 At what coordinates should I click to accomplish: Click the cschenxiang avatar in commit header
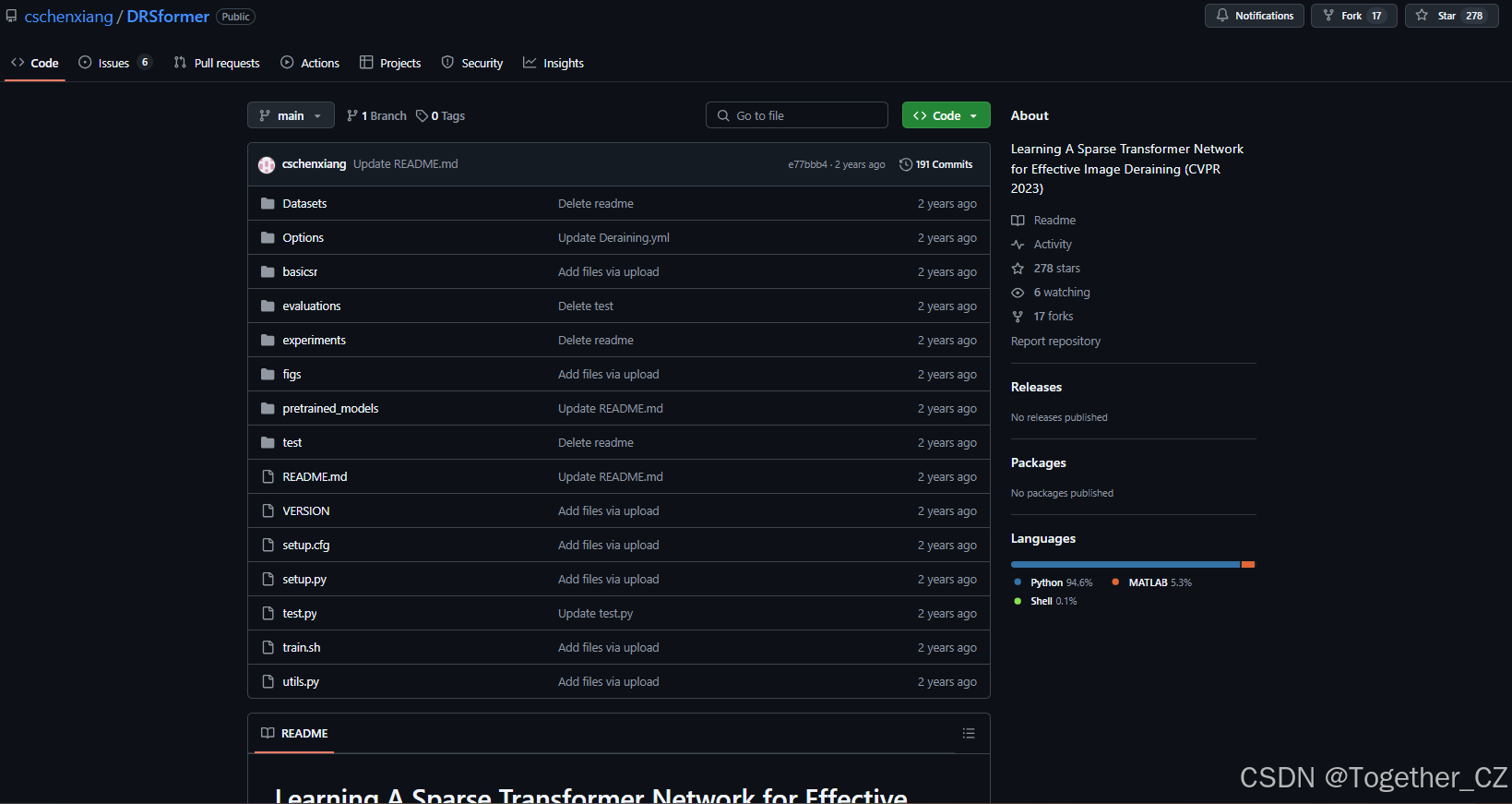267,164
